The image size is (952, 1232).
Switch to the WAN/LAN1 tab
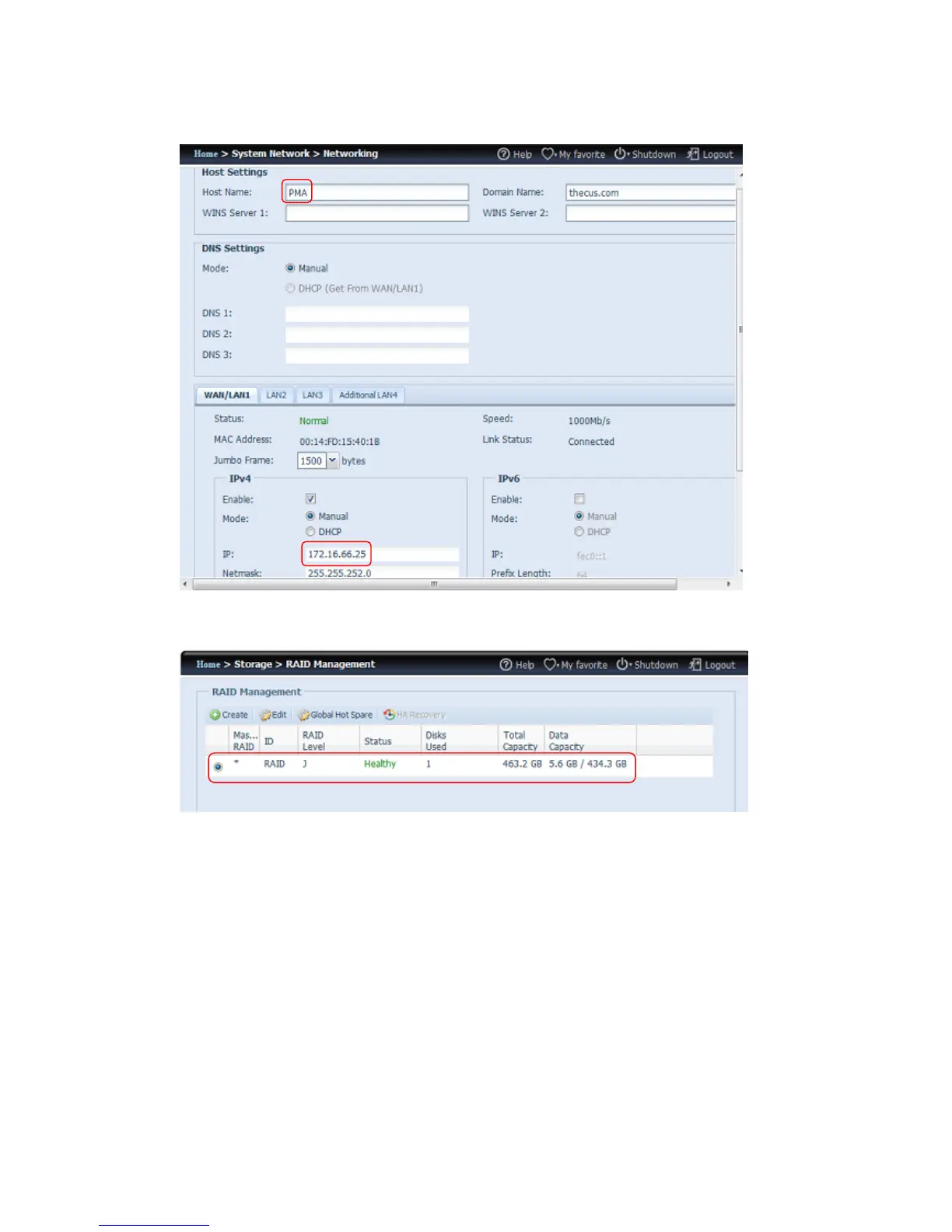pos(227,395)
